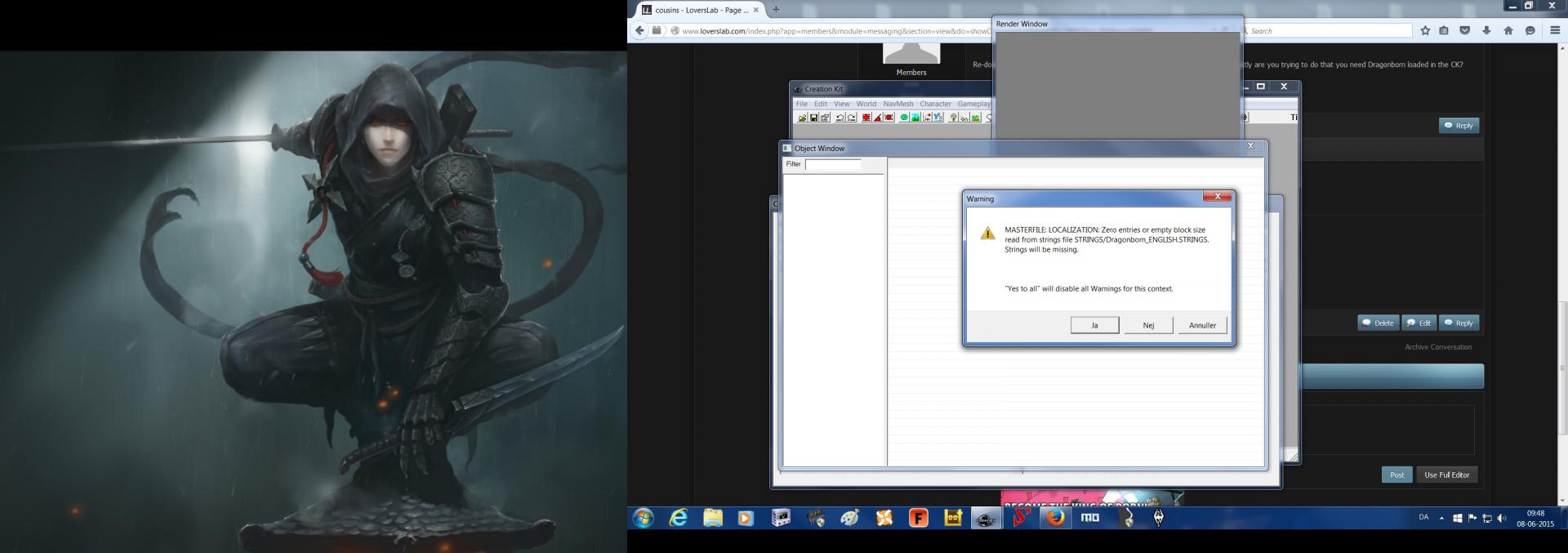Click the network icon in system tray
1568x553 pixels.
coord(1487,519)
